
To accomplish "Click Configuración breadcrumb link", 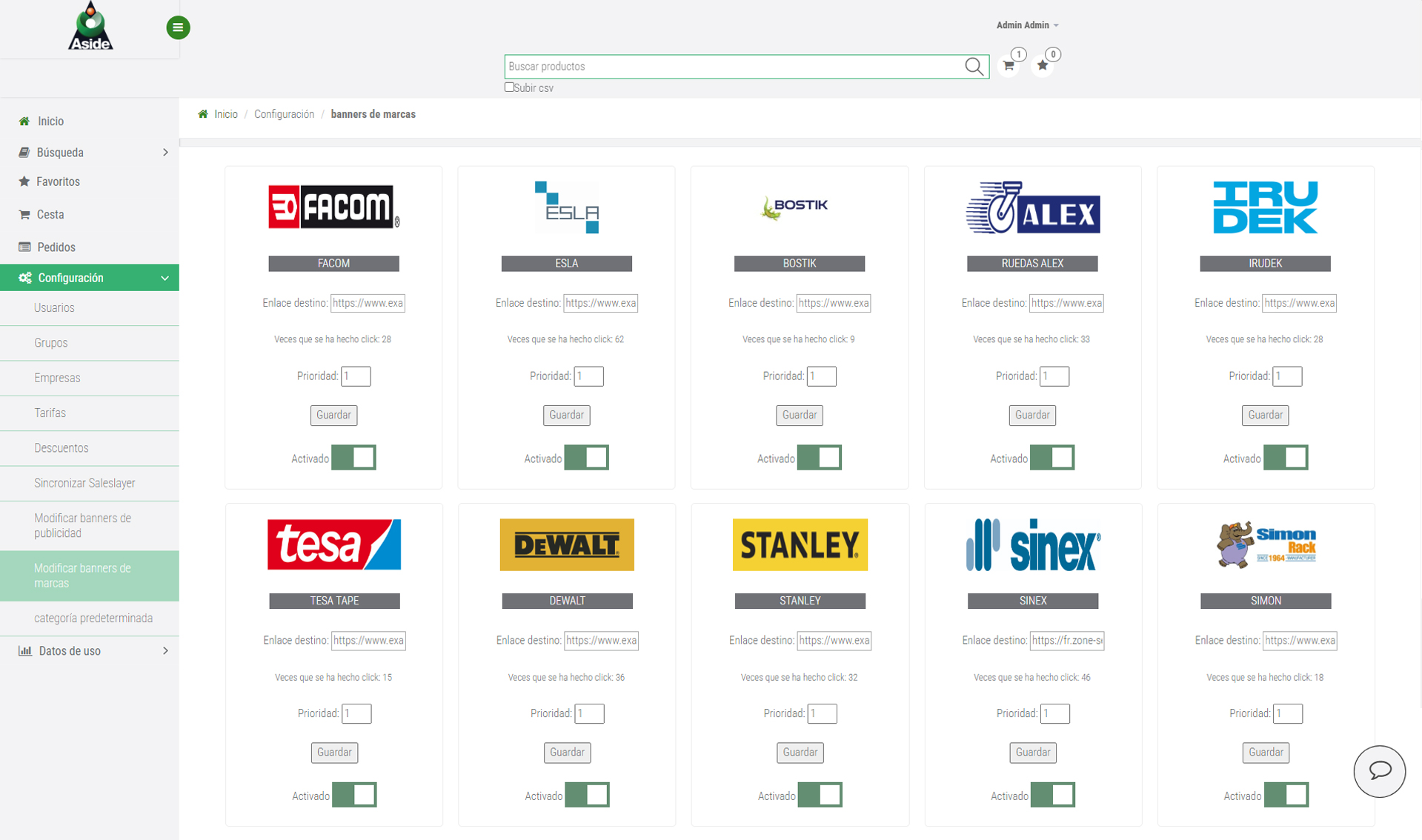I will tap(284, 114).
